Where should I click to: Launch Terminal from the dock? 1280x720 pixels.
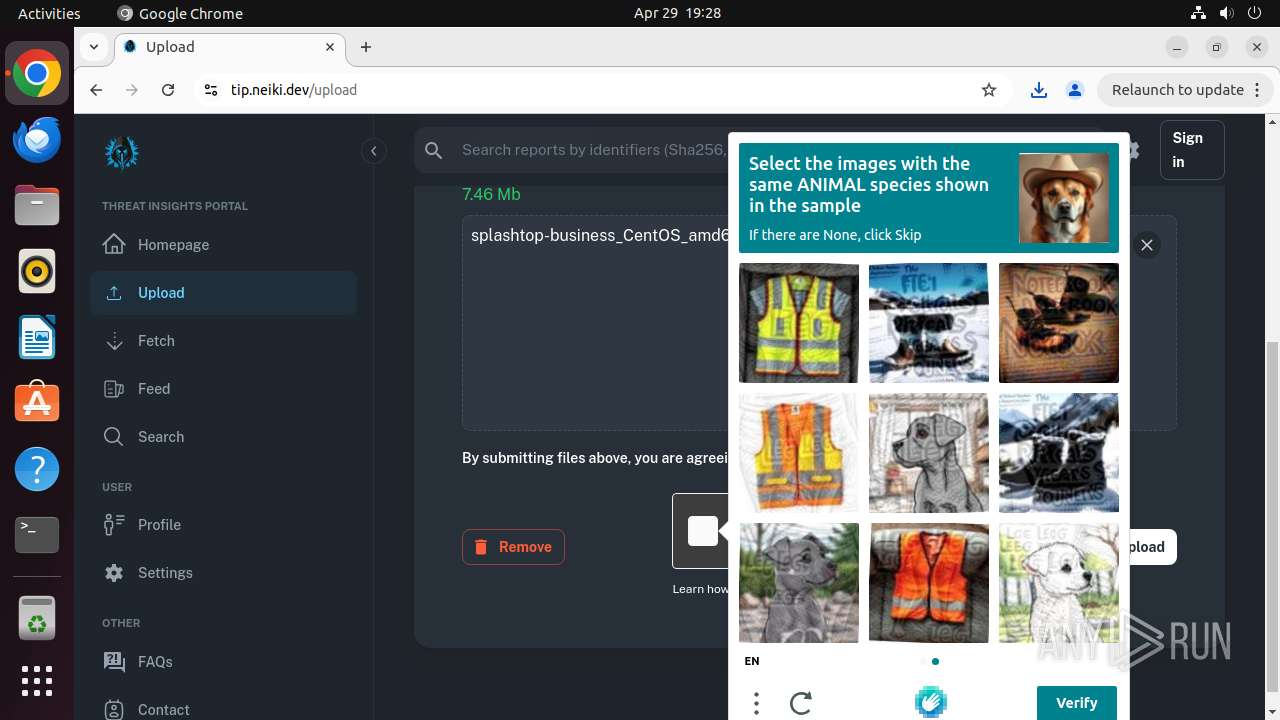37,535
